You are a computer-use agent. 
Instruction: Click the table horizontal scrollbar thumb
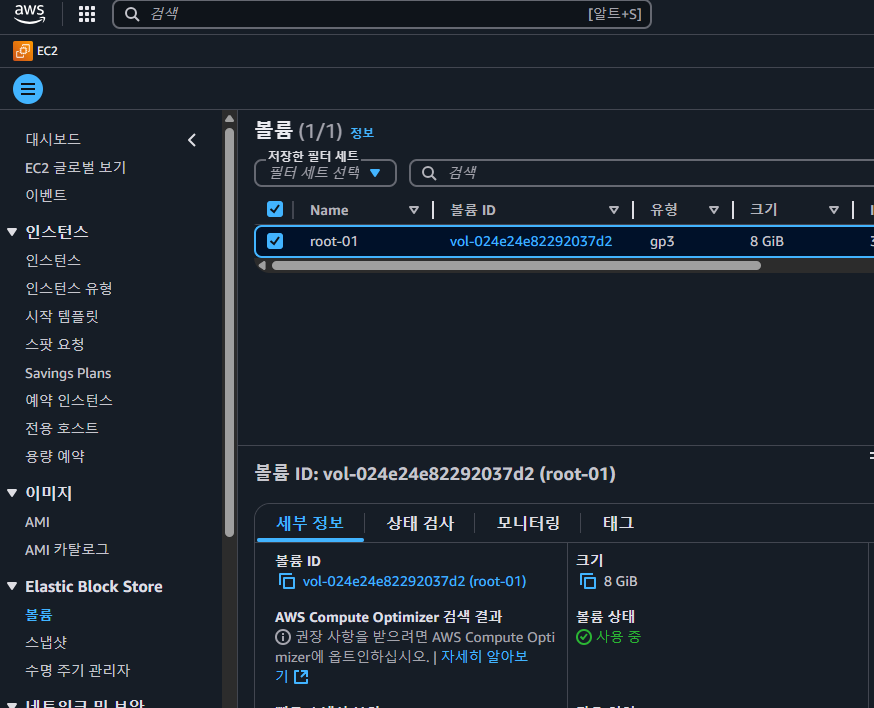click(x=516, y=265)
